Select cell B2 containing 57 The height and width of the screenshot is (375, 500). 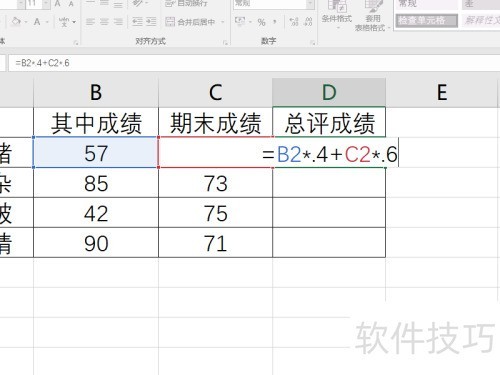[x=96, y=153]
